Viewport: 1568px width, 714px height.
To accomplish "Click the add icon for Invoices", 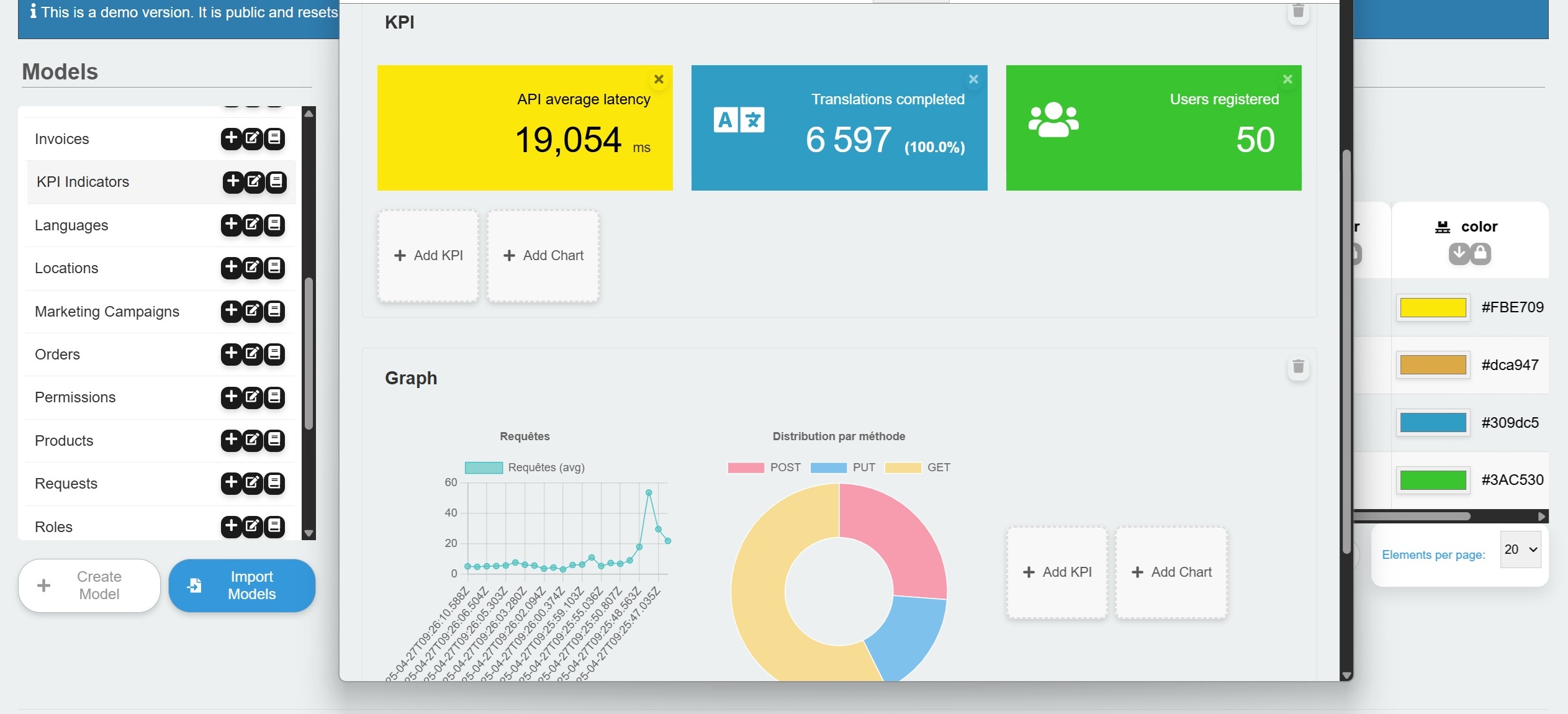I will point(231,138).
